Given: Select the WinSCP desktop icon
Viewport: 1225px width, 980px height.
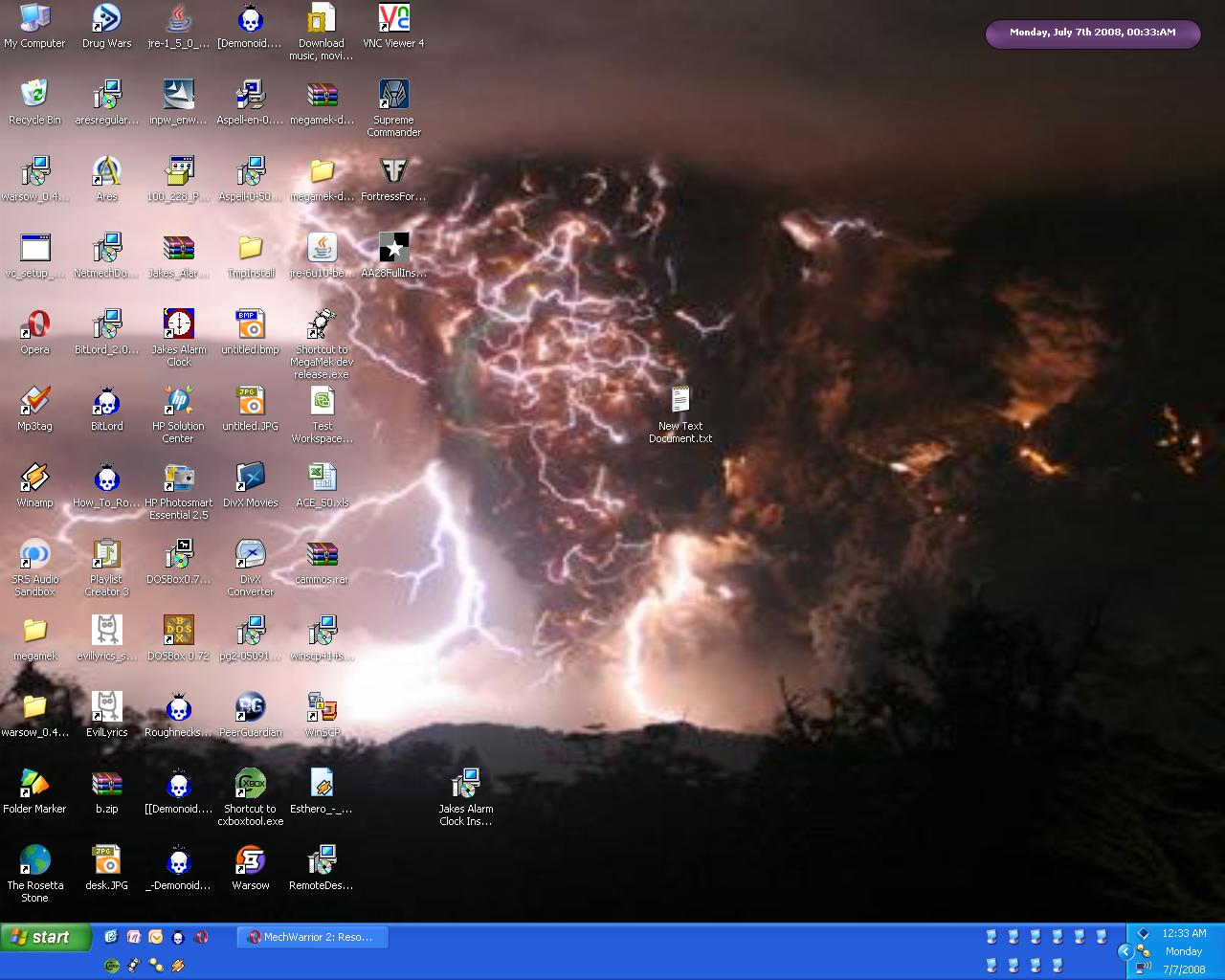Looking at the screenshot, I should click(x=322, y=708).
